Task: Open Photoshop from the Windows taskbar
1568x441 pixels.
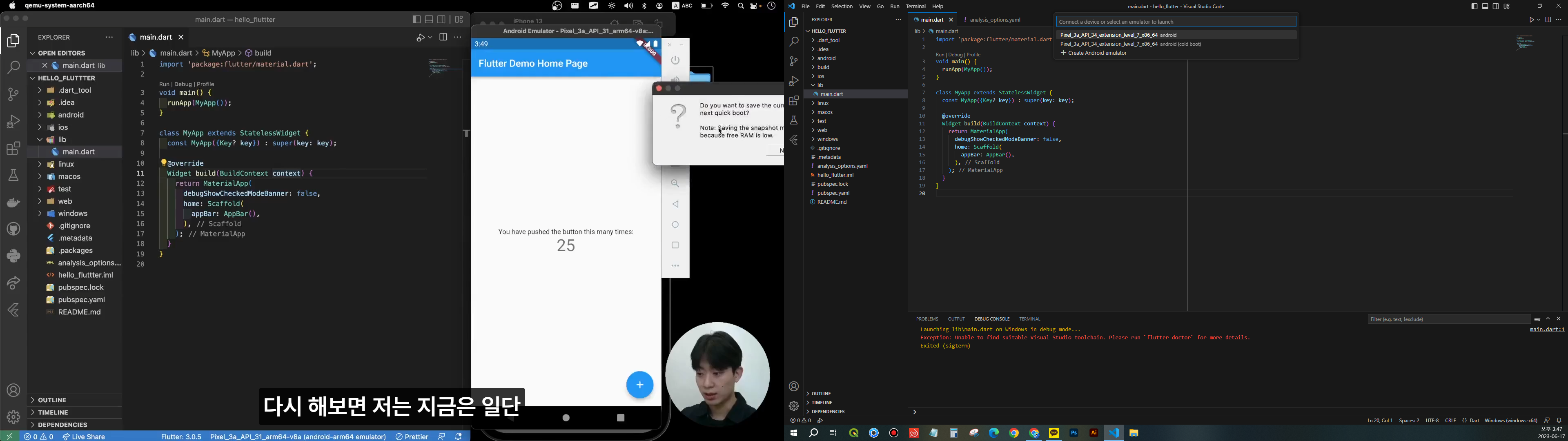Action: (x=1074, y=433)
